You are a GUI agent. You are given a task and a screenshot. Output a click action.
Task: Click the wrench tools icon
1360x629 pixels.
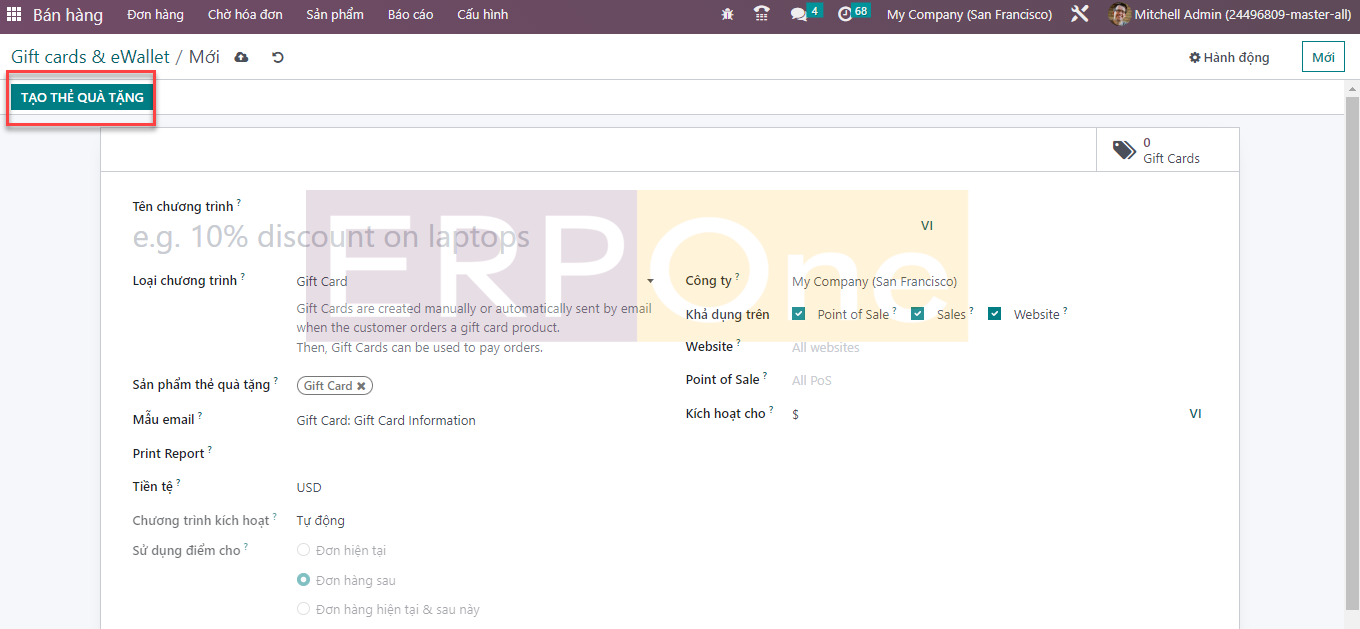[x=1080, y=15]
